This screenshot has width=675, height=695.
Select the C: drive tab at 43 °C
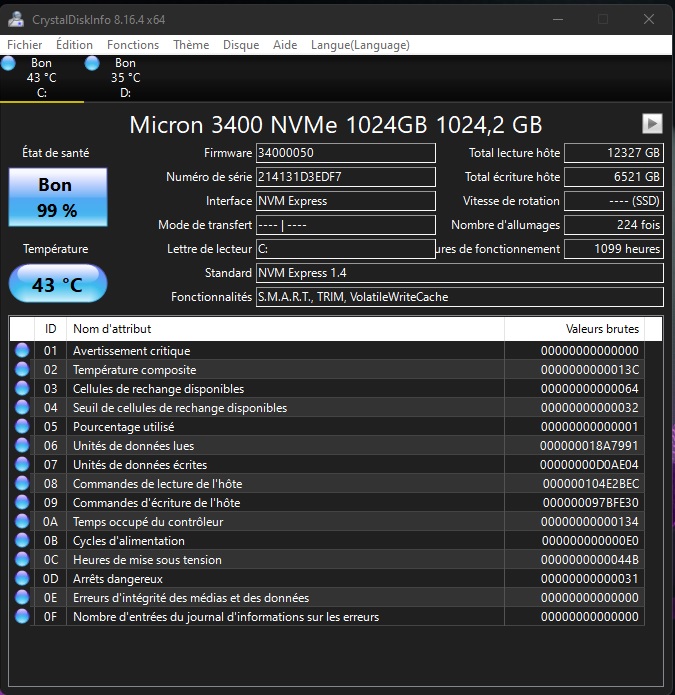point(42,78)
